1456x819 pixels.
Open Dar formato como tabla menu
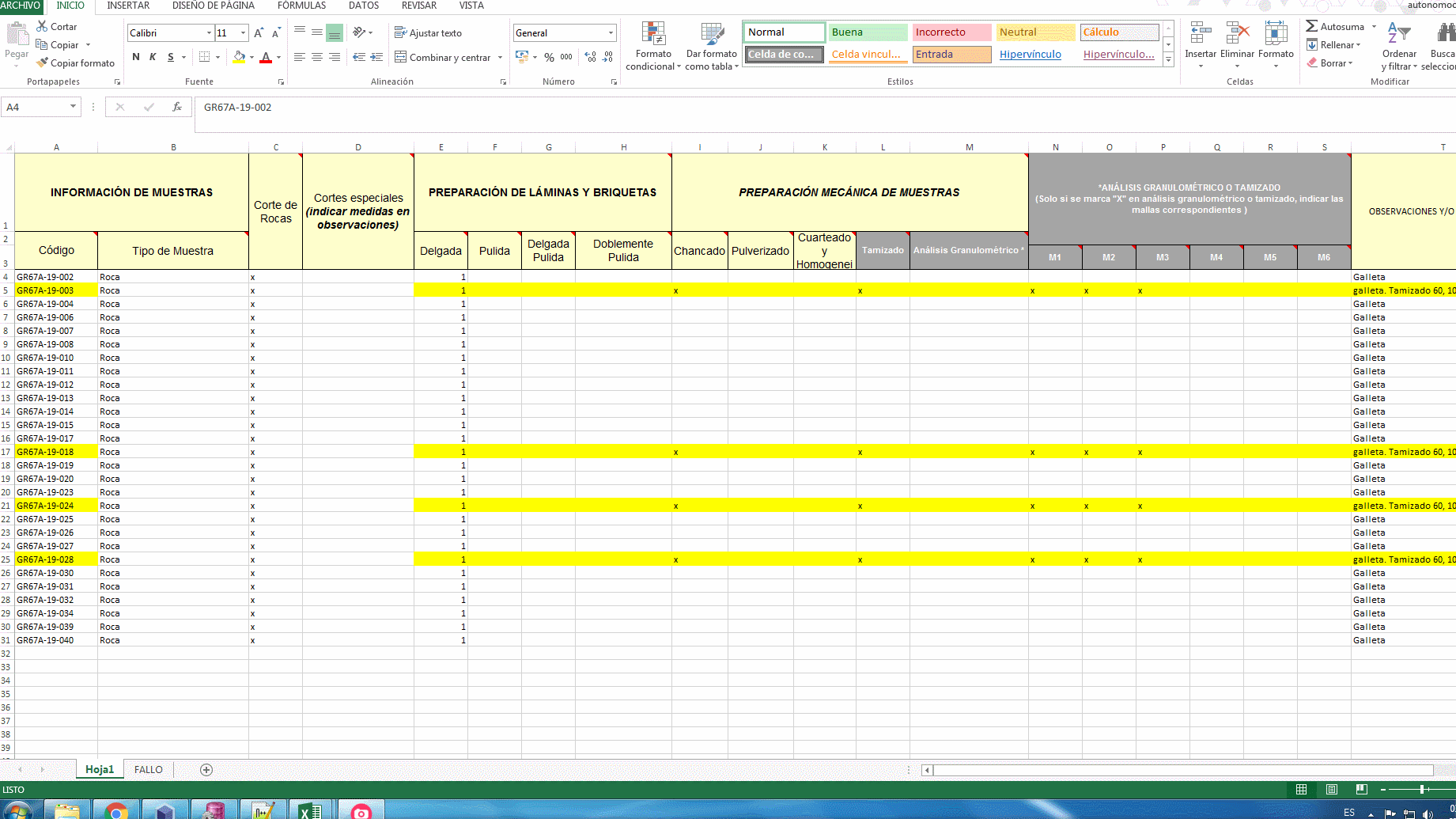712,46
